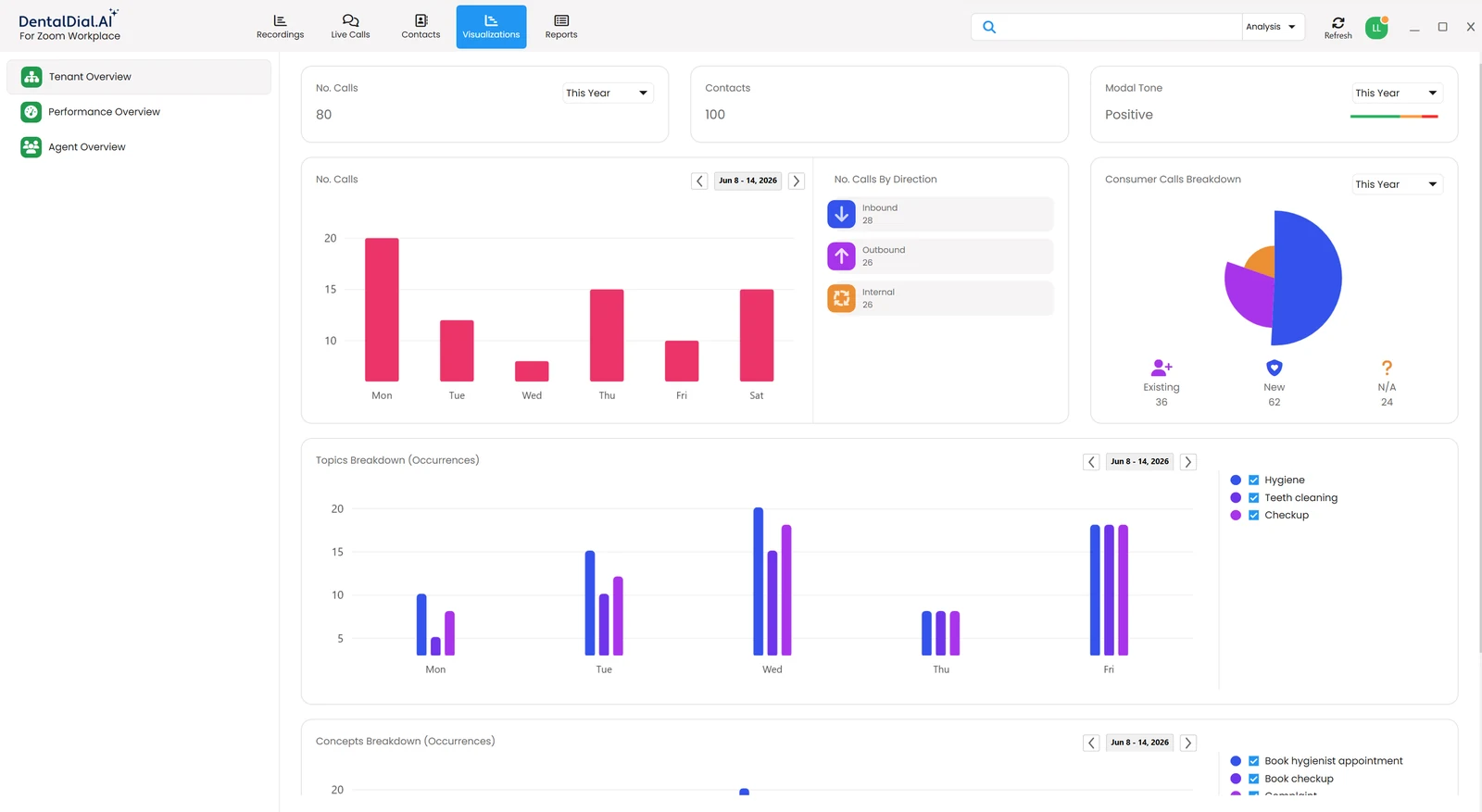The image size is (1482, 812).
Task: Click the Outbound 26 calls row
Action: pyautogui.click(x=940, y=256)
